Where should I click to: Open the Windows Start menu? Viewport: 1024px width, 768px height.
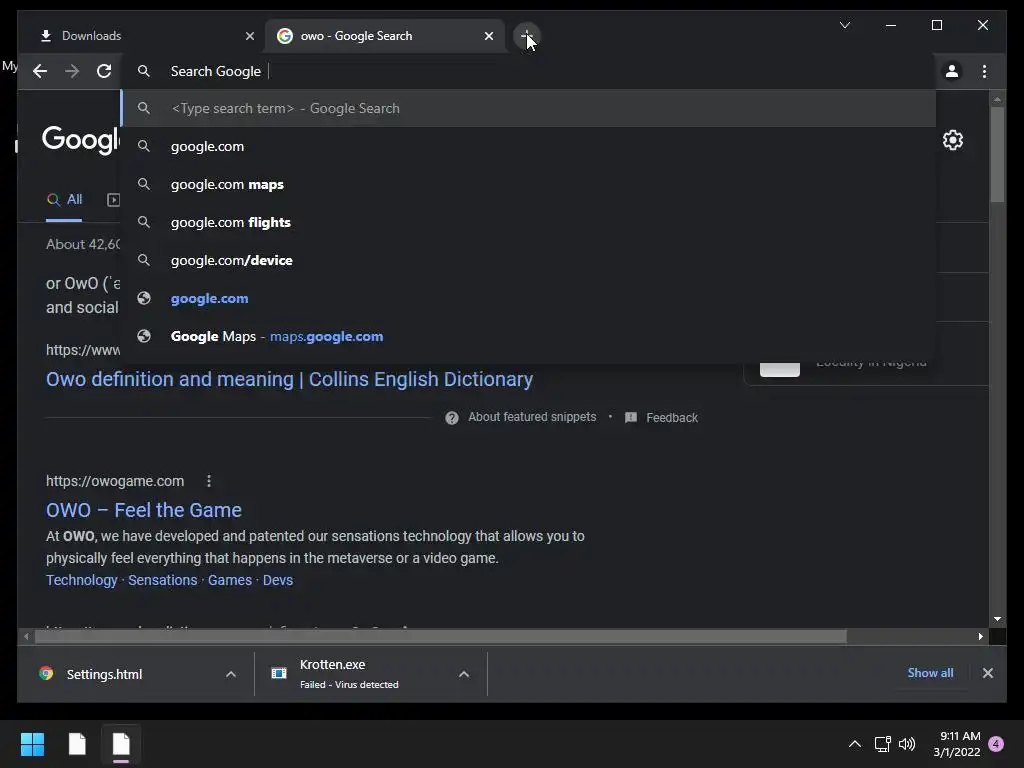click(x=32, y=744)
